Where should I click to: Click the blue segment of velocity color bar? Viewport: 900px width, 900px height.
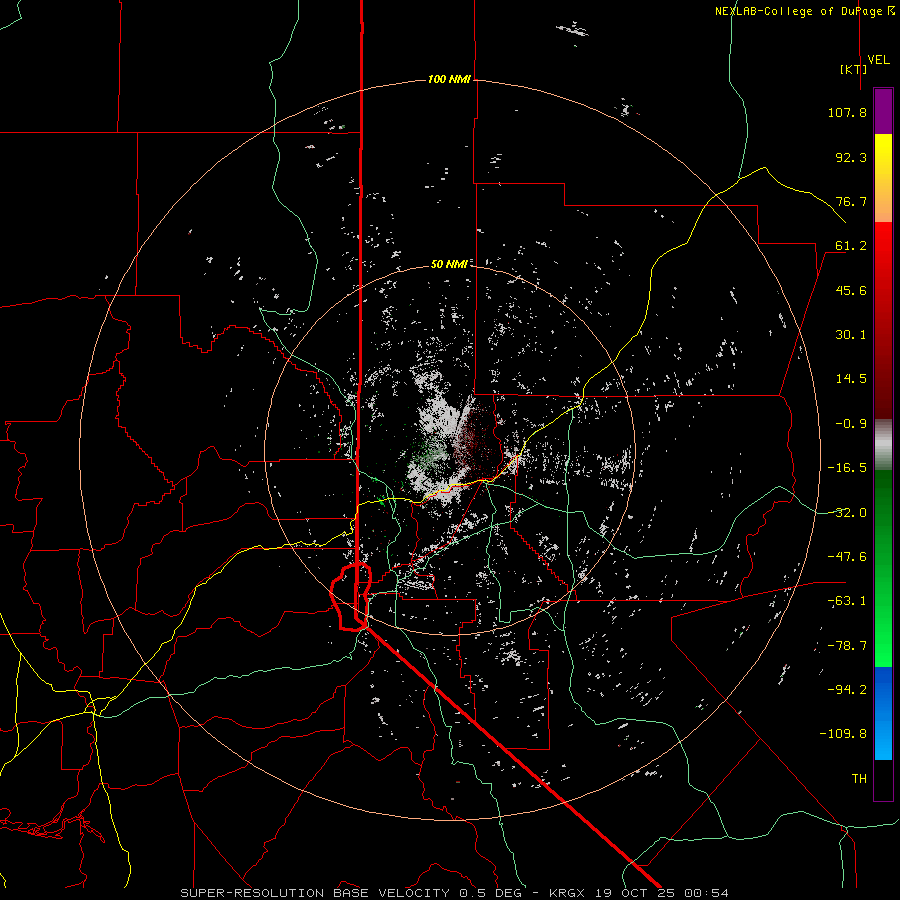click(883, 713)
